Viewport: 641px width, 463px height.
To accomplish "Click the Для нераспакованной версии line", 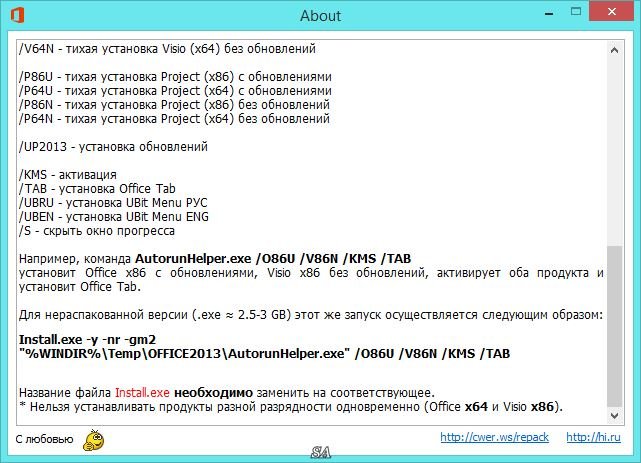I will [x=311, y=315].
